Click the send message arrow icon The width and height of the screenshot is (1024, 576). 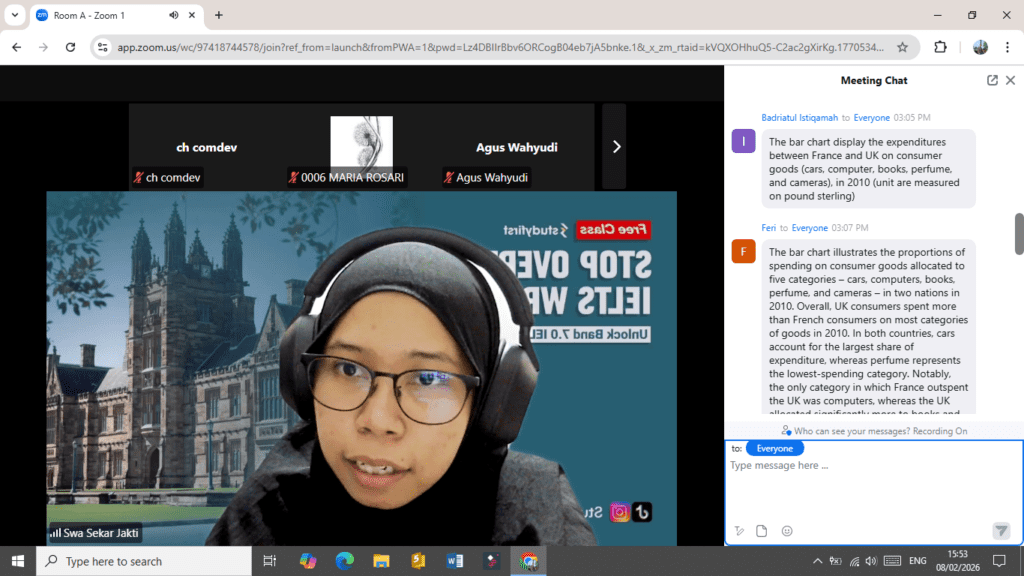pyautogui.click(x=1001, y=531)
